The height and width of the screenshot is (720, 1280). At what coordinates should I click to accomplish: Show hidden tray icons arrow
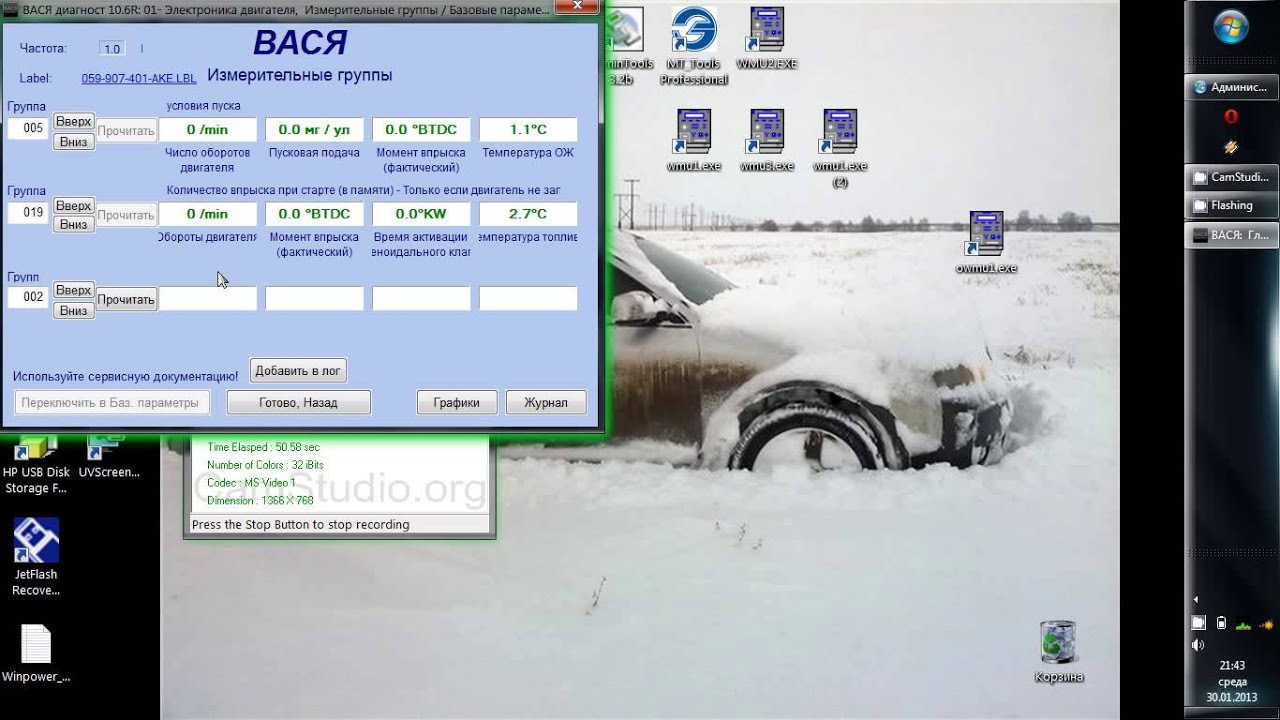pos(1198,600)
